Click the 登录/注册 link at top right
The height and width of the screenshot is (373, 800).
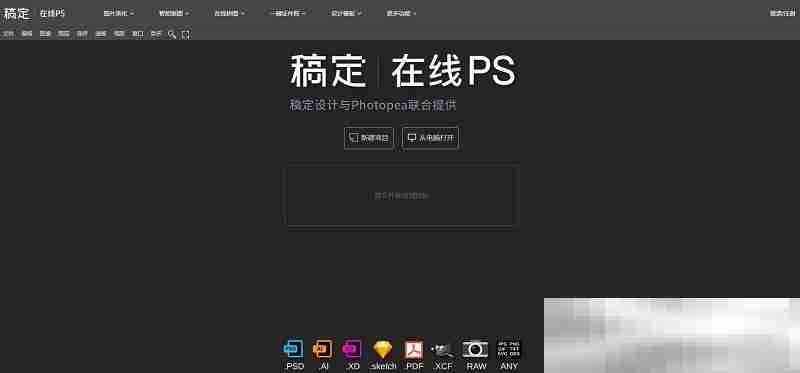(x=782, y=14)
